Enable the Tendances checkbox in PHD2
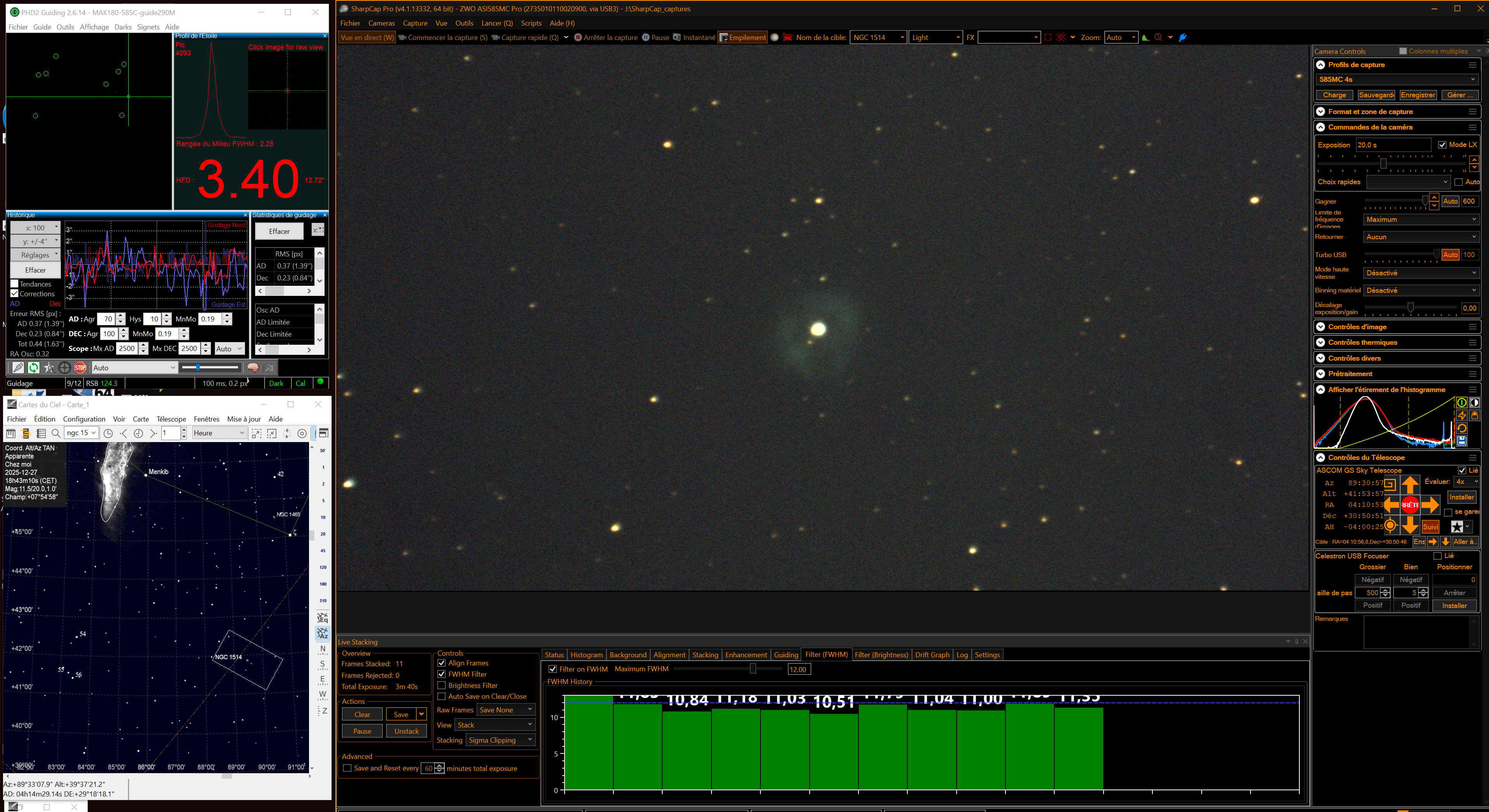This screenshot has height=812, width=1489. click(x=14, y=284)
